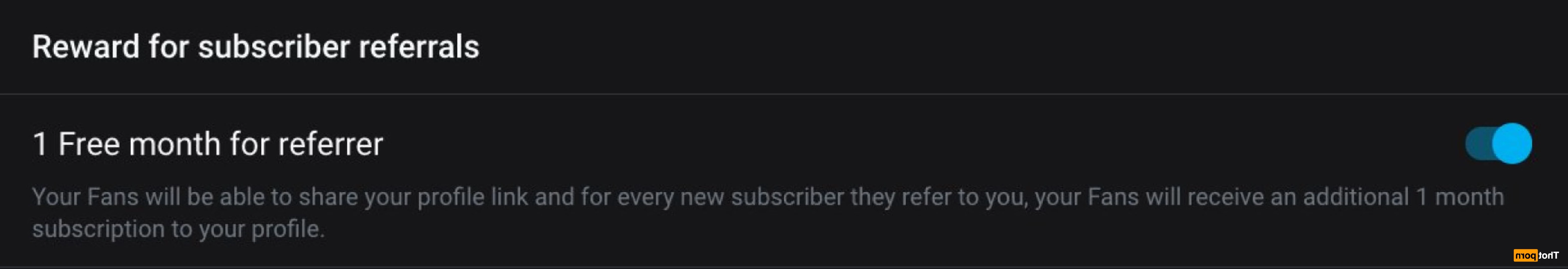The image size is (1568, 269).
Task: Click the 1 Free month for referrer label
Action: pyautogui.click(x=208, y=144)
